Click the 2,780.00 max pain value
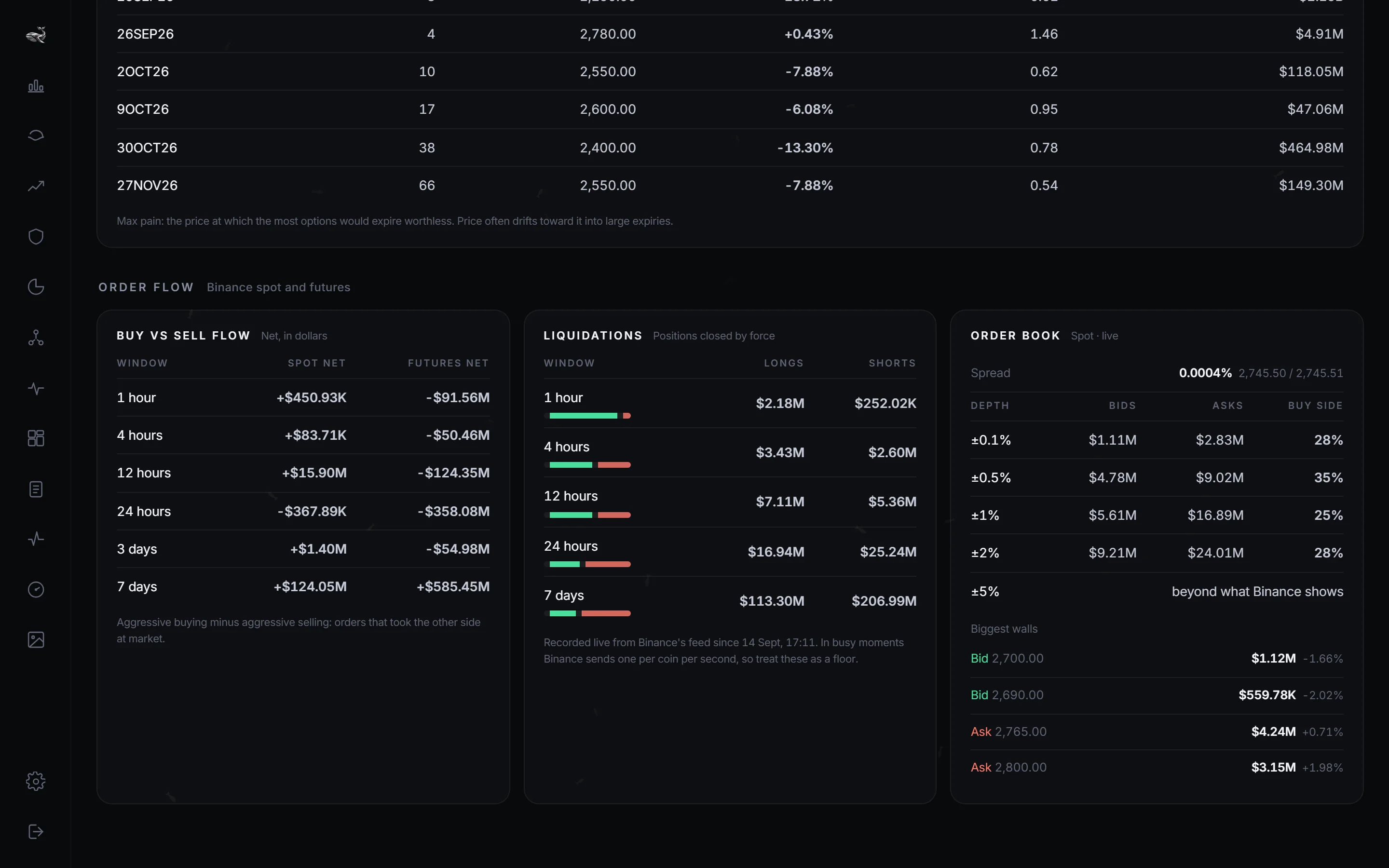 tap(608, 34)
